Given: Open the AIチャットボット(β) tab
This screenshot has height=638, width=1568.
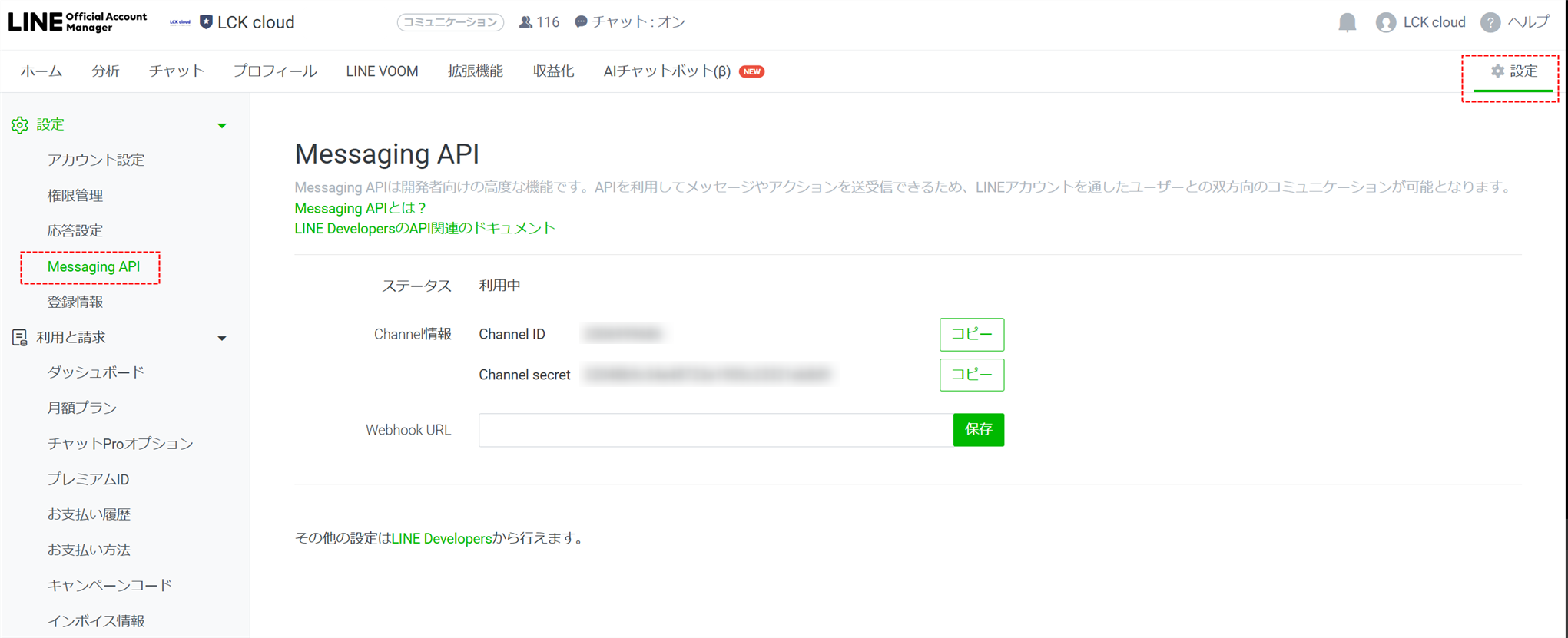Looking at the screenshot, I should (667, 71).
